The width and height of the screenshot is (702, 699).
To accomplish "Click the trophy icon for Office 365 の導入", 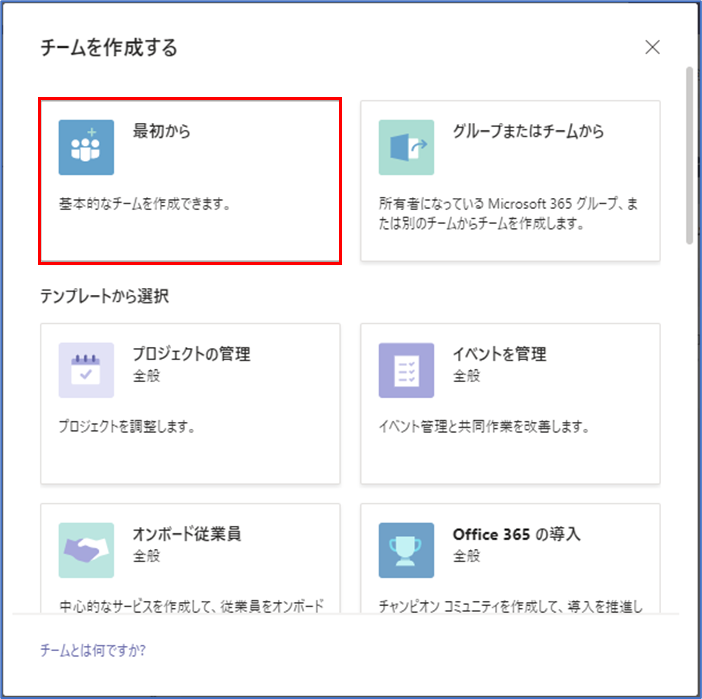I will [x=406, y=550].
